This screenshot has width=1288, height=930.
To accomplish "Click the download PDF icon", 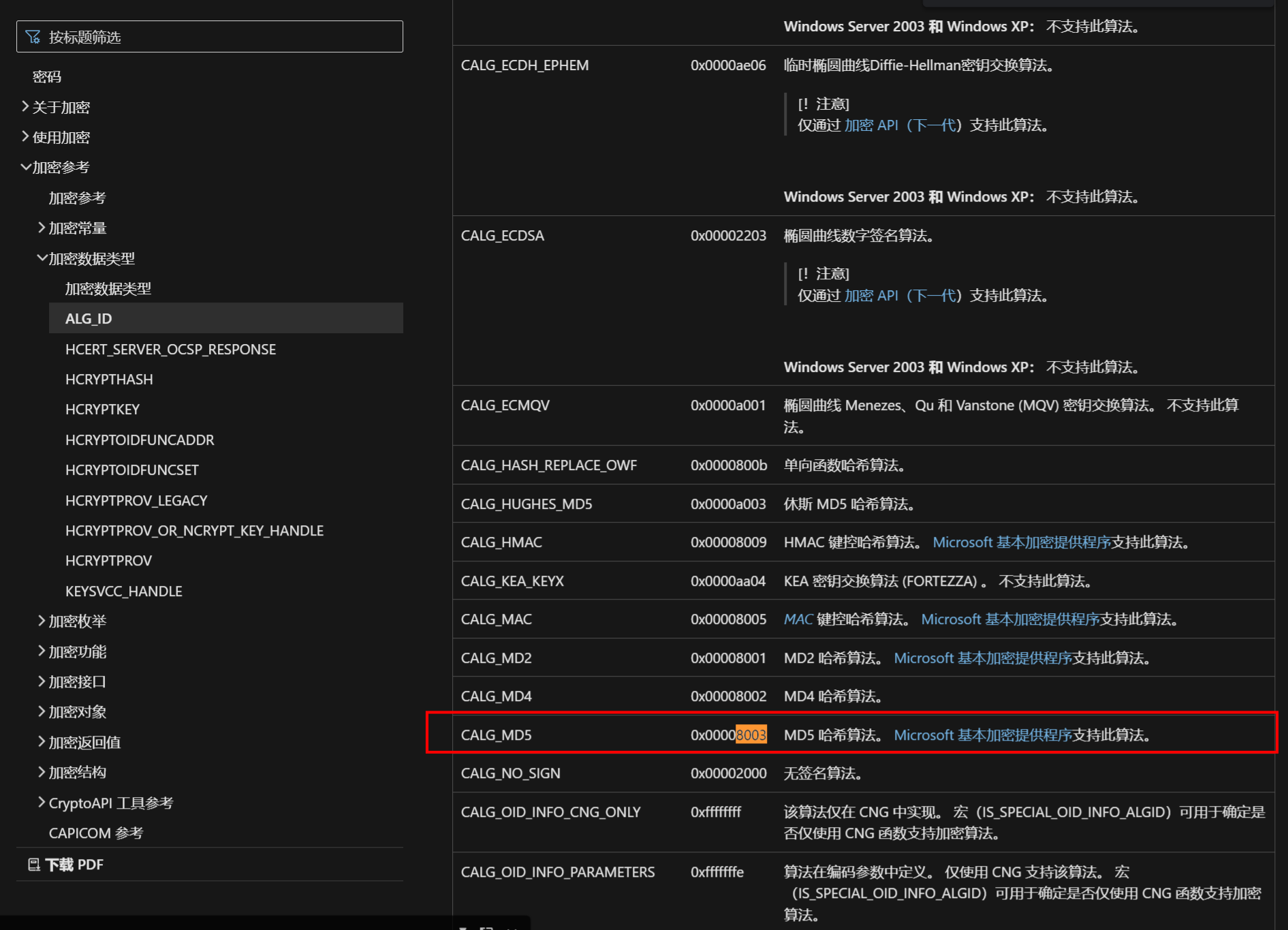I will (34, 865).
